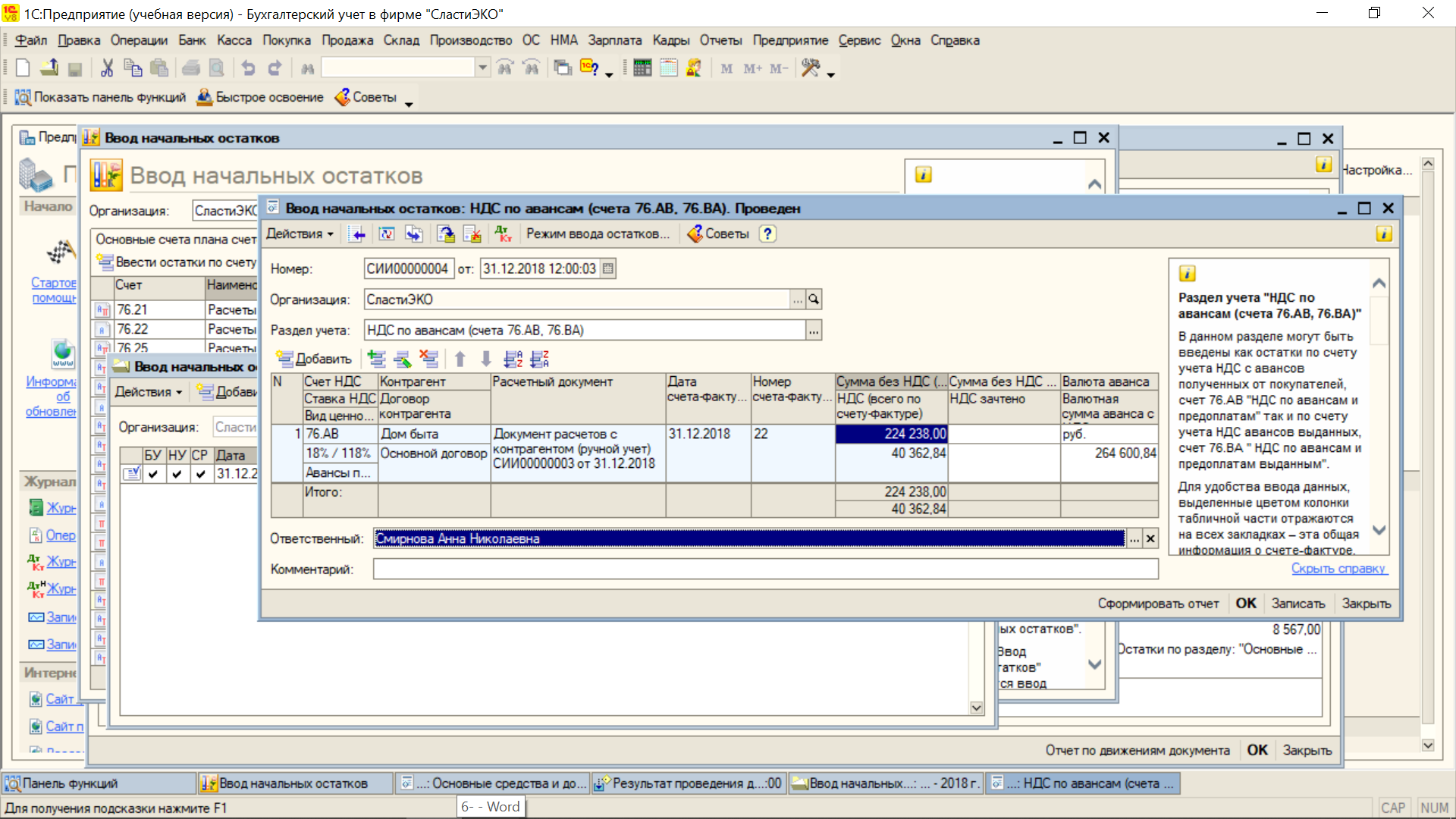Open the Действия dropdown in document toolbar

tap(300, 234)
